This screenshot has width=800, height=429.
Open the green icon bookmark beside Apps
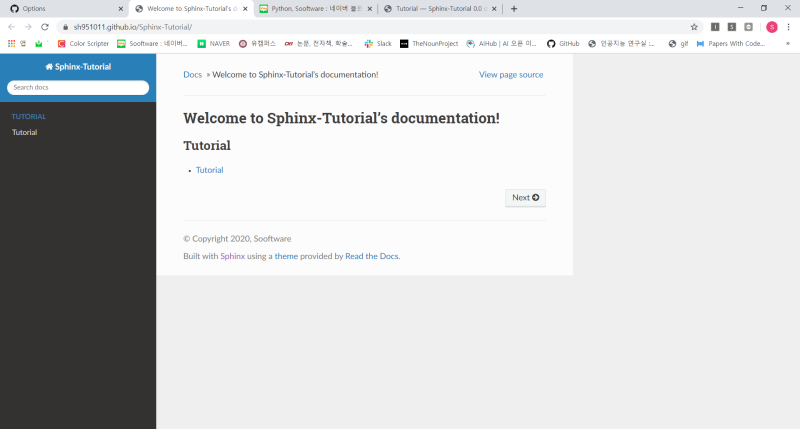point(39,44)
